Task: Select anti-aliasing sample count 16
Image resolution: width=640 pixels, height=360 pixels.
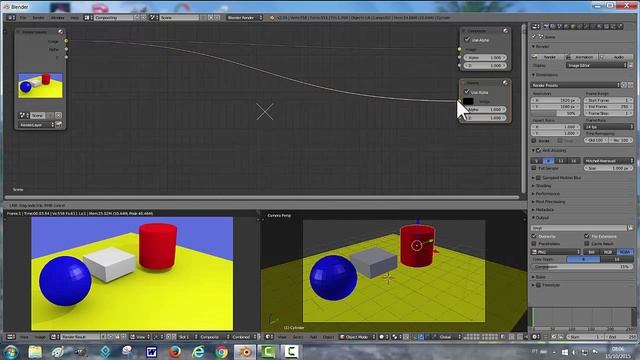Action: point(573,161)
